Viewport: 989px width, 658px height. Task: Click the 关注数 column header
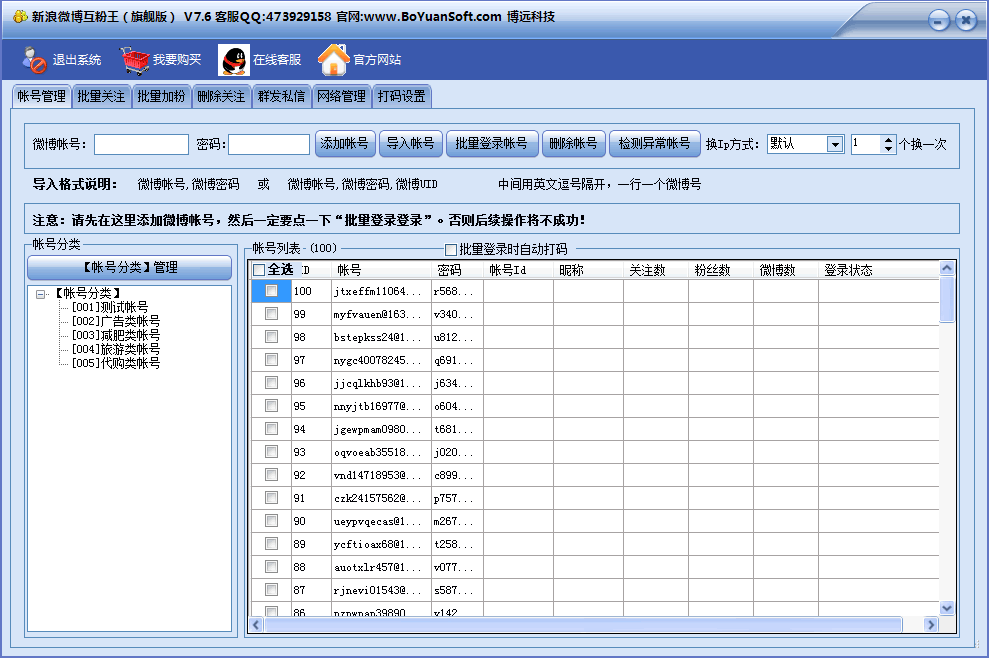656,270
